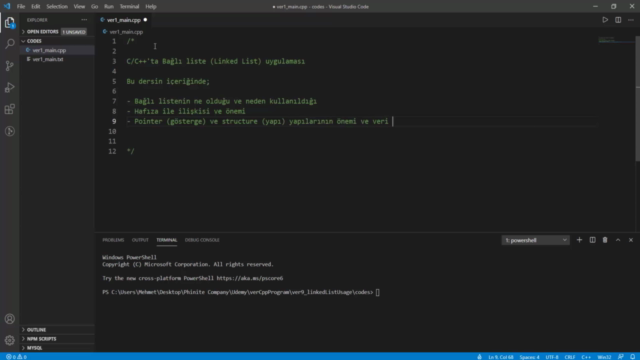This screenshot has width=640, height=360.
Task: Change CRLF end of line sequence
Action: 570,357
